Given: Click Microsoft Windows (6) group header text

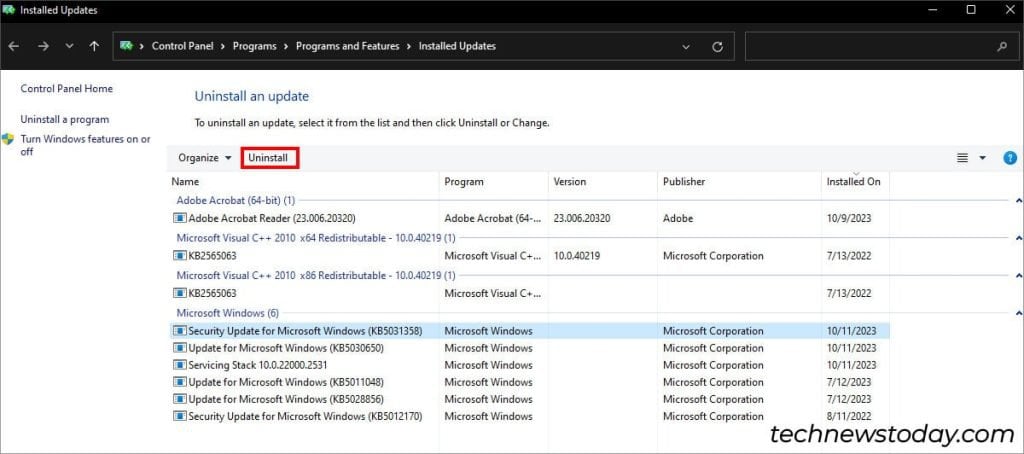Looking at the screenshot, I should [227, 313].
